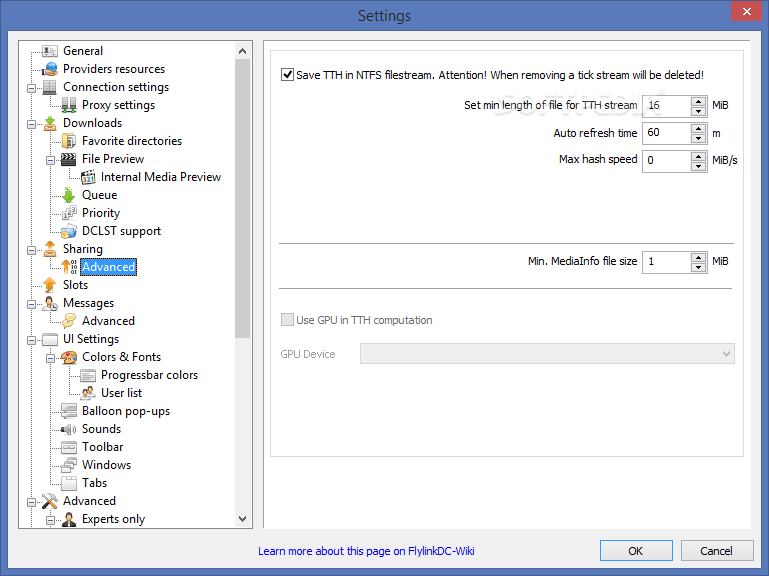
Task: Decrease Min. MediaInfo file size value
Action: point(698,267)
